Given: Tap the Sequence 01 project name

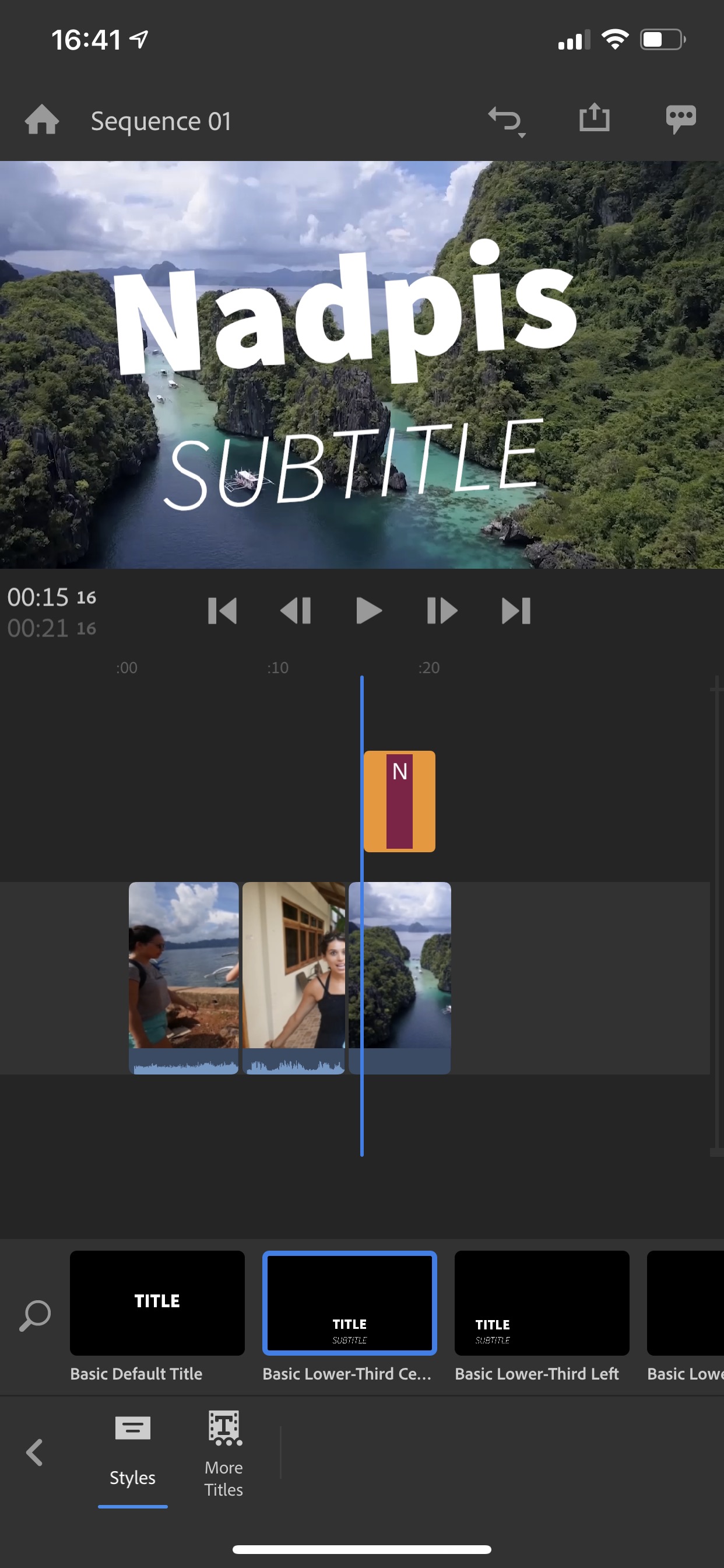Looking at the screenshot, I should coord(161,121).
